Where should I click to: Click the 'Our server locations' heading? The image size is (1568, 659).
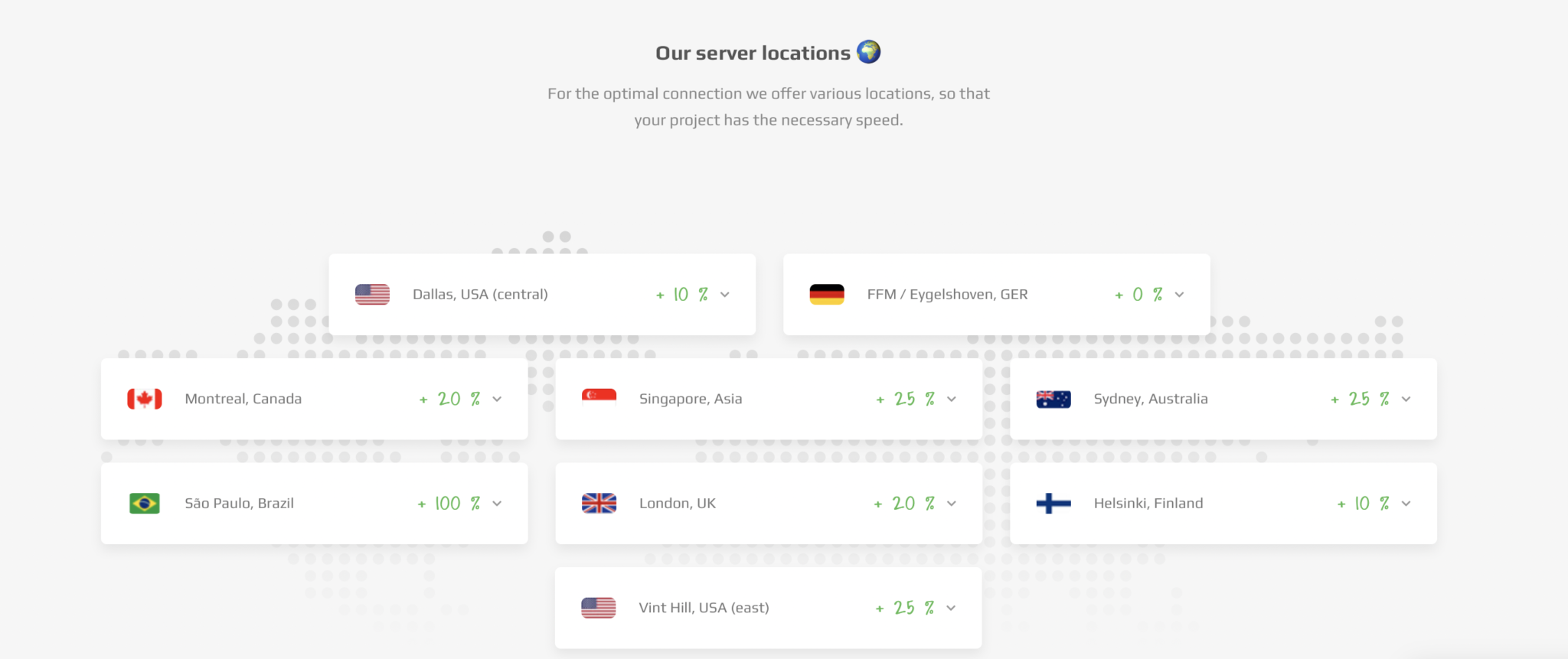tap(753, 53)
